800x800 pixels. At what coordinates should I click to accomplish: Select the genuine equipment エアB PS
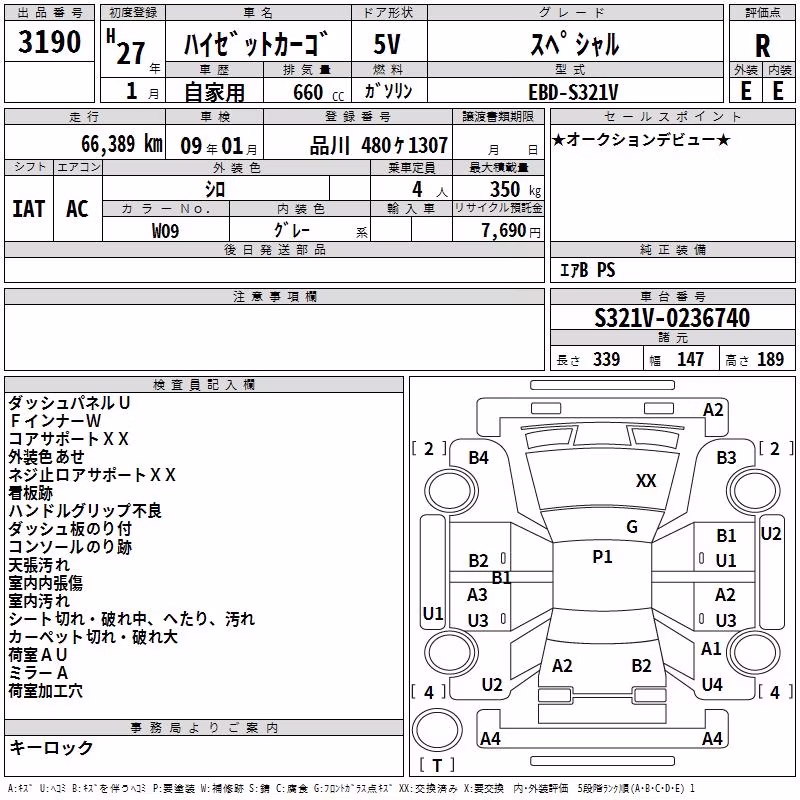coord(587,270)
